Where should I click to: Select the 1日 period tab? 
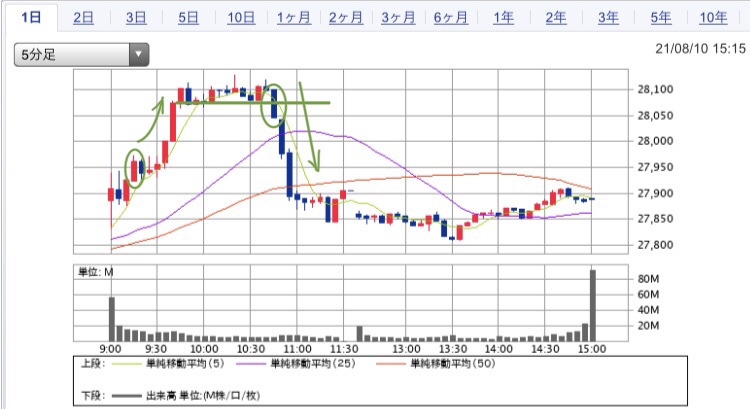[31, 18]
